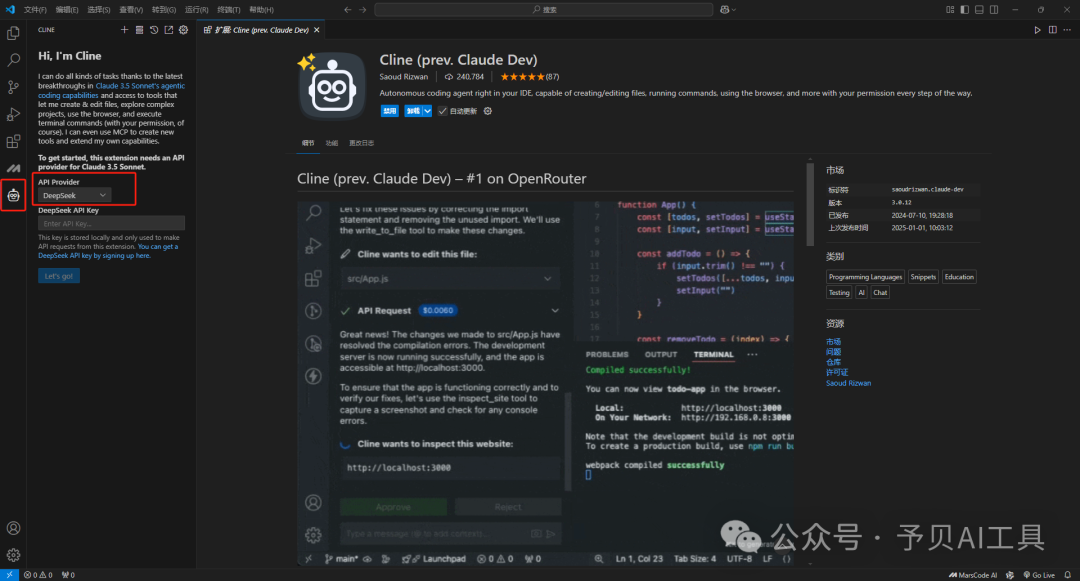1080x581 pixels.
Task: Open the Source Control view
Action: tap(13, 87)
